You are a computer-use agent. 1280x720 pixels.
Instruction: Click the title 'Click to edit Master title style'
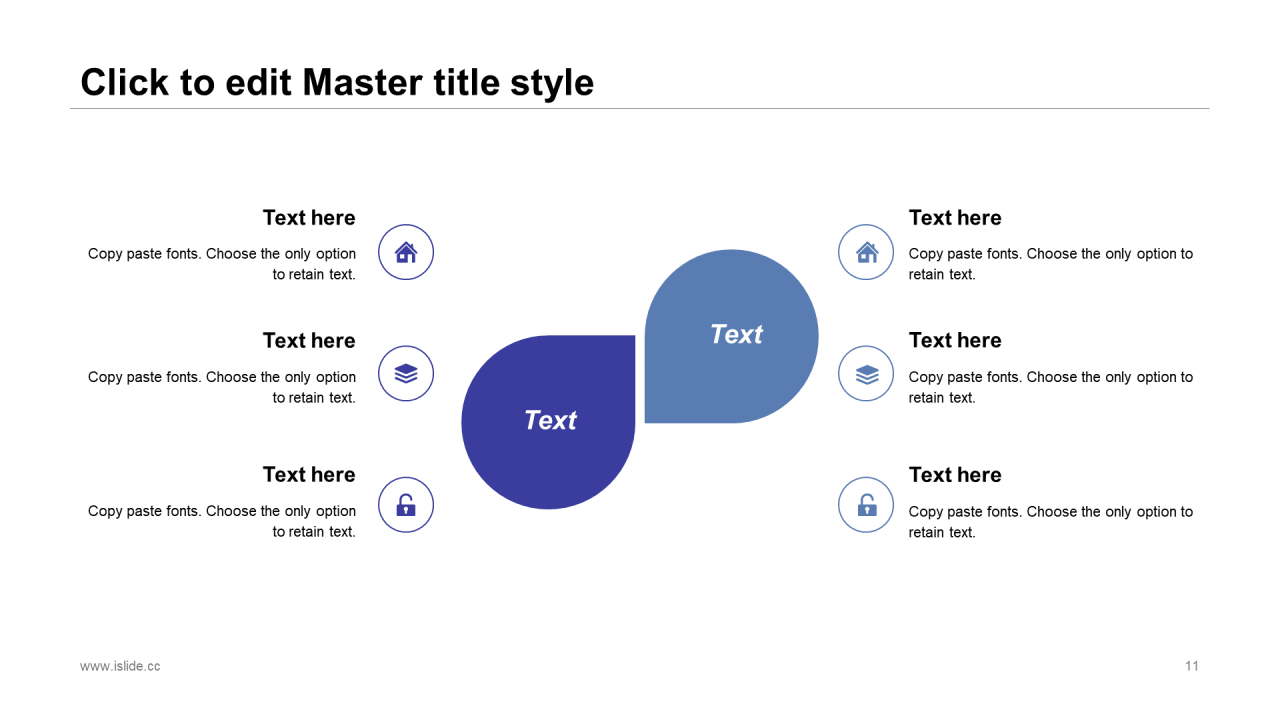click(x=337, y=82)
